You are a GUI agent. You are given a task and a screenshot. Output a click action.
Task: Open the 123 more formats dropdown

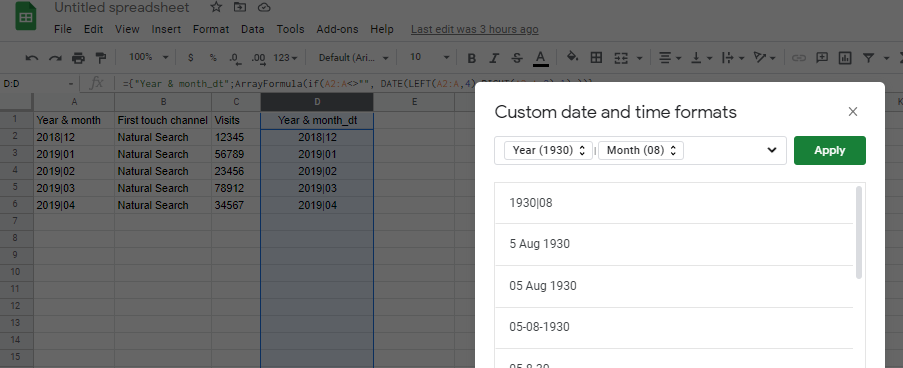[x=285, y=58]
